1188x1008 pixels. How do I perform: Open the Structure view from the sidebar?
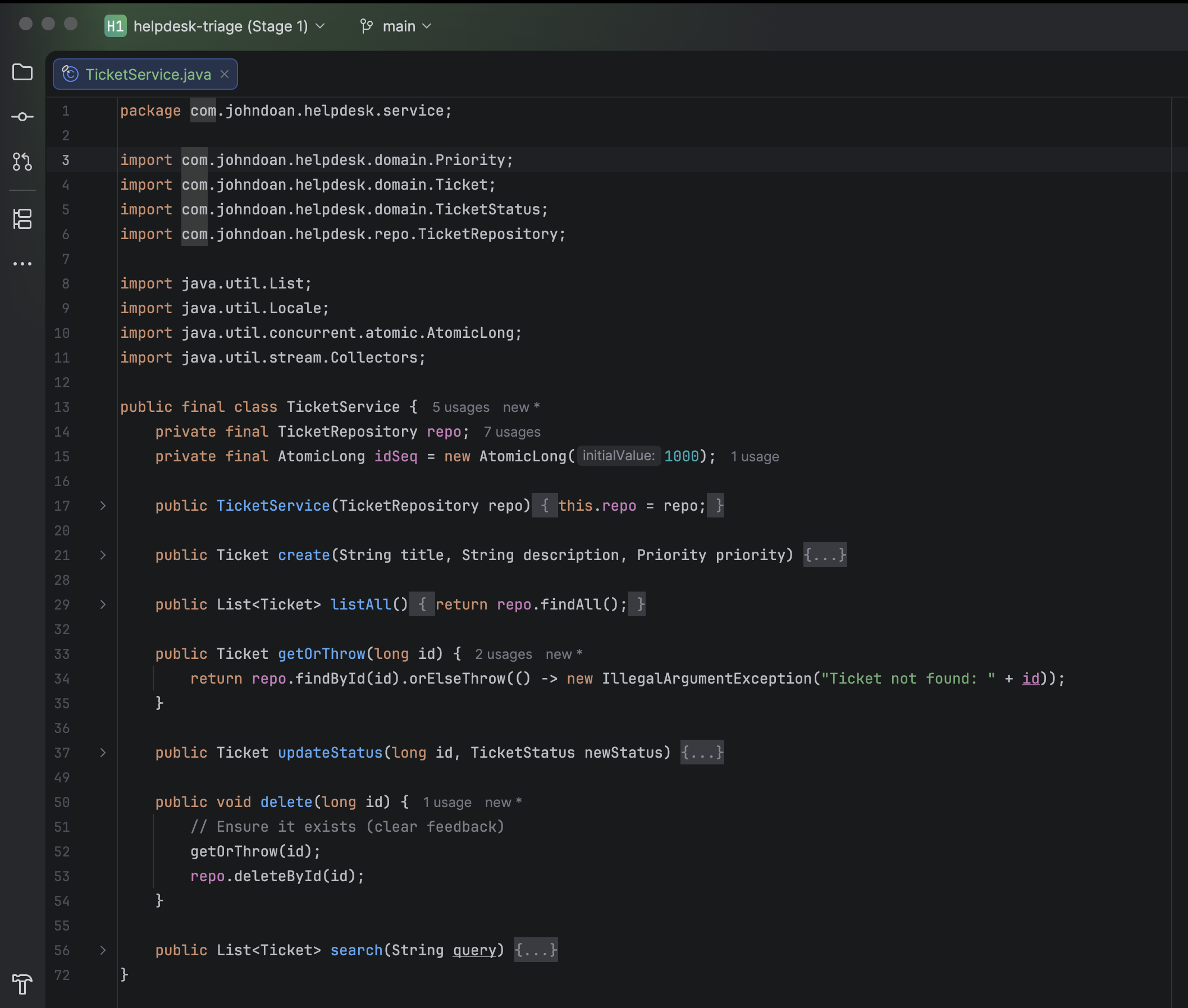(x=22, y=220)
